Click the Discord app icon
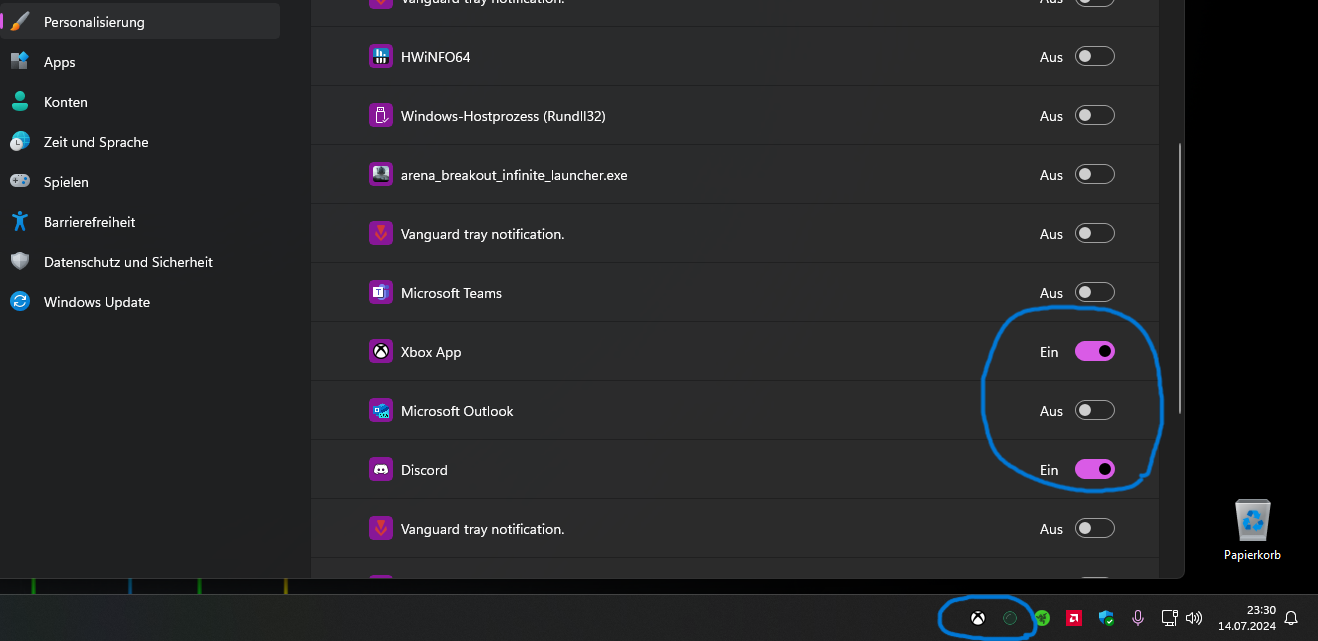Viewport: 1318px width, 641px height. coord(381,469)
